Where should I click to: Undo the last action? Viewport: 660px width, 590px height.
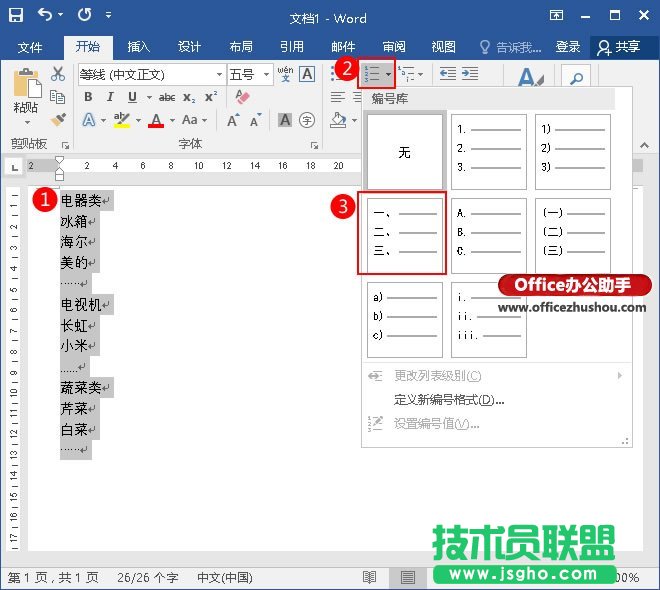45,14
